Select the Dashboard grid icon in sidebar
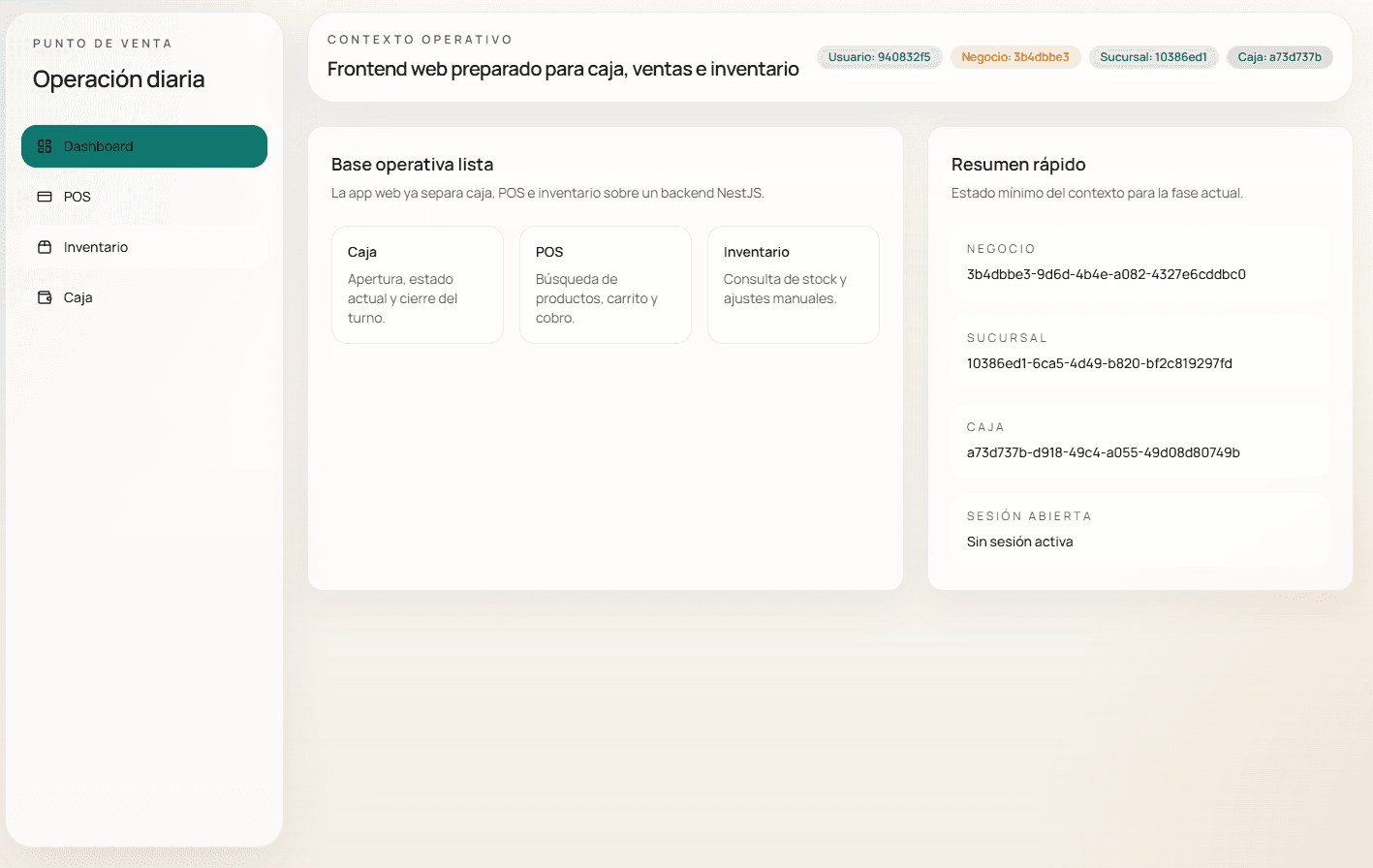This screenshot has width=1373, height=868. coord(45,145)
